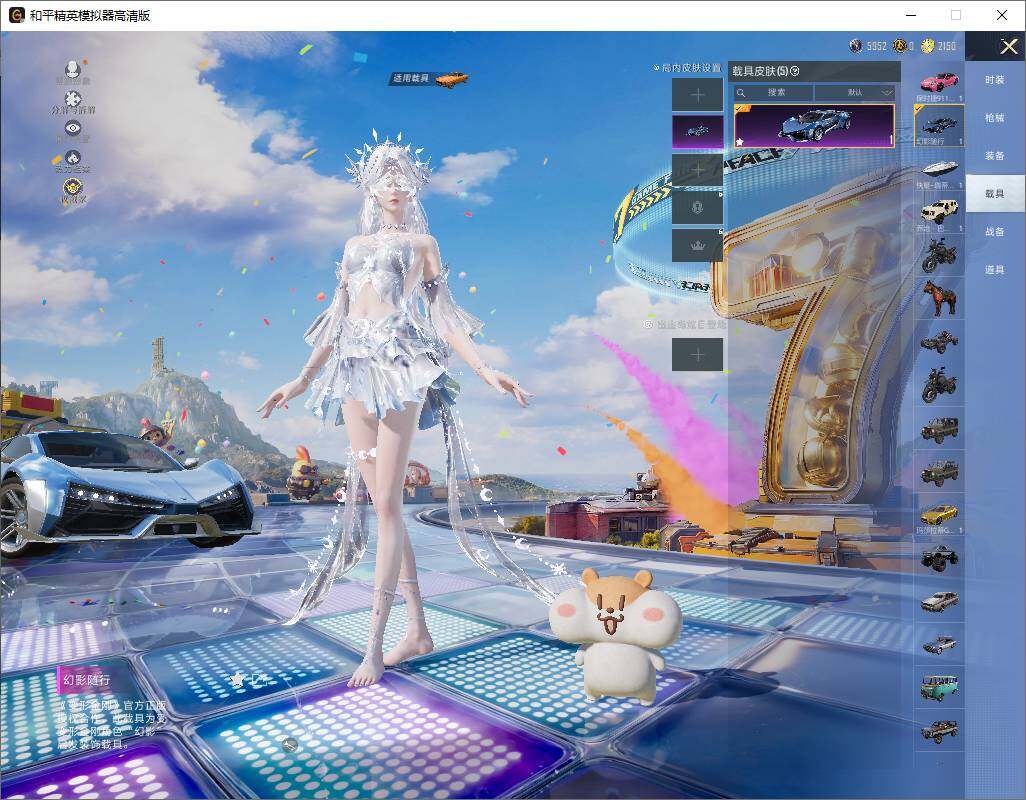1026x800 pixels.
Task: Select the 幻影随行 vehicle thumbnail
Action: 939,126
